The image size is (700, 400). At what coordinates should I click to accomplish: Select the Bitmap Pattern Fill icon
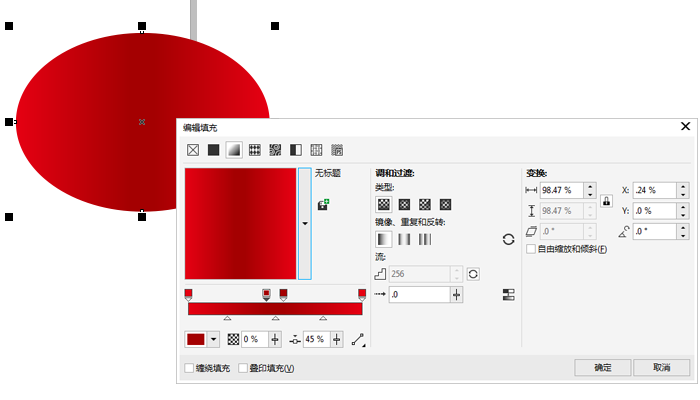[x=275, y=150]
